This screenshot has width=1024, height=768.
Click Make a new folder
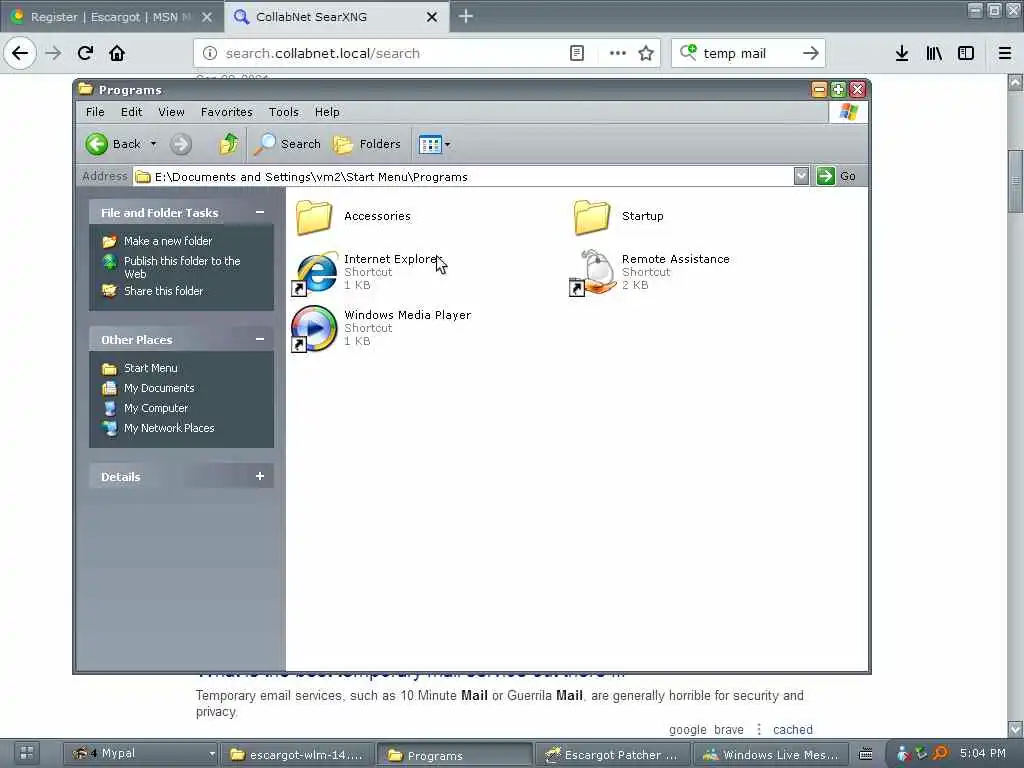[x=168, y=241]
